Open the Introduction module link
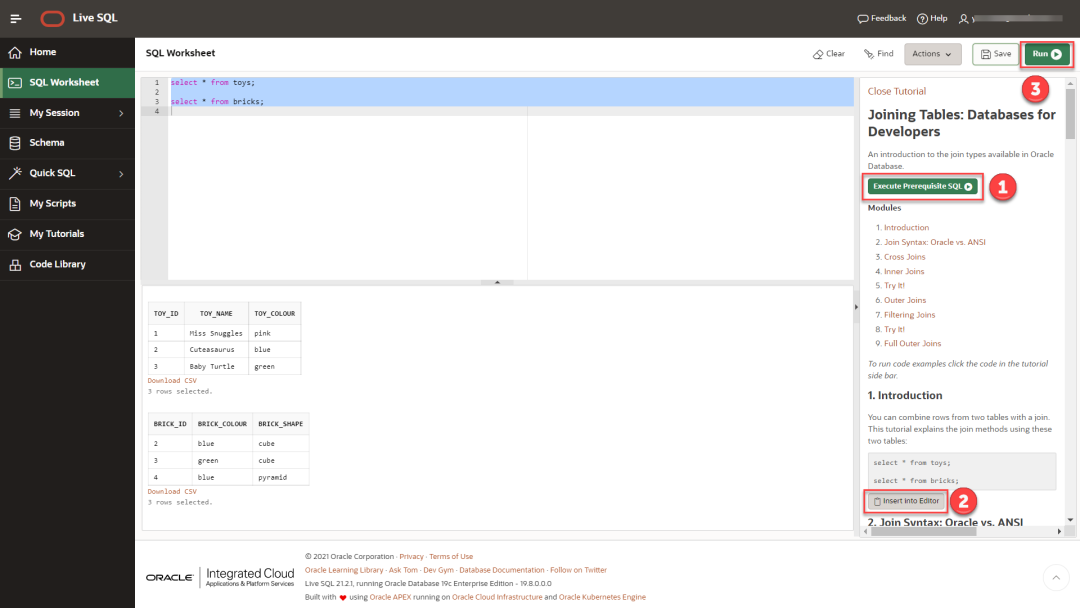The image size is (1080, 608). 906,227
